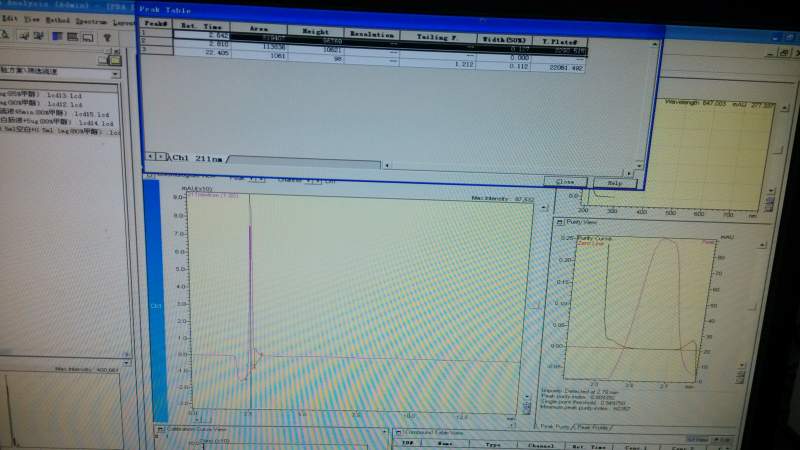800x450 pixels.
Task: Click the T.Plate# column header
Action: (560, 41)
